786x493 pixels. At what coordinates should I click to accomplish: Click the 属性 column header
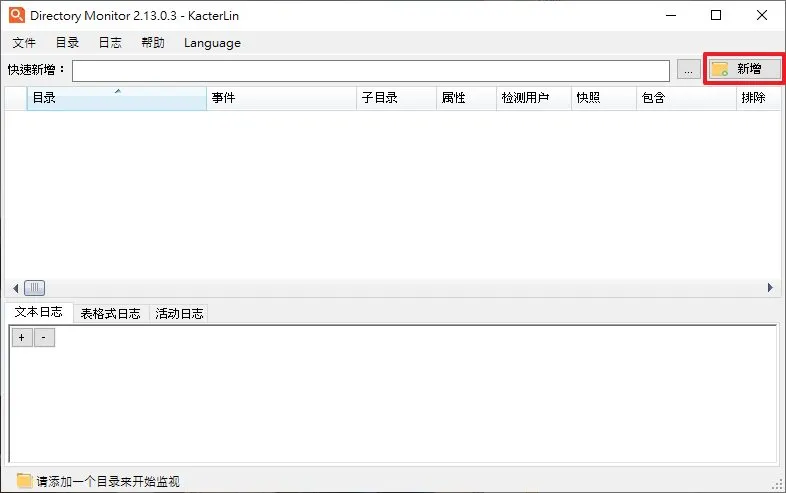[x=466, y=98]
